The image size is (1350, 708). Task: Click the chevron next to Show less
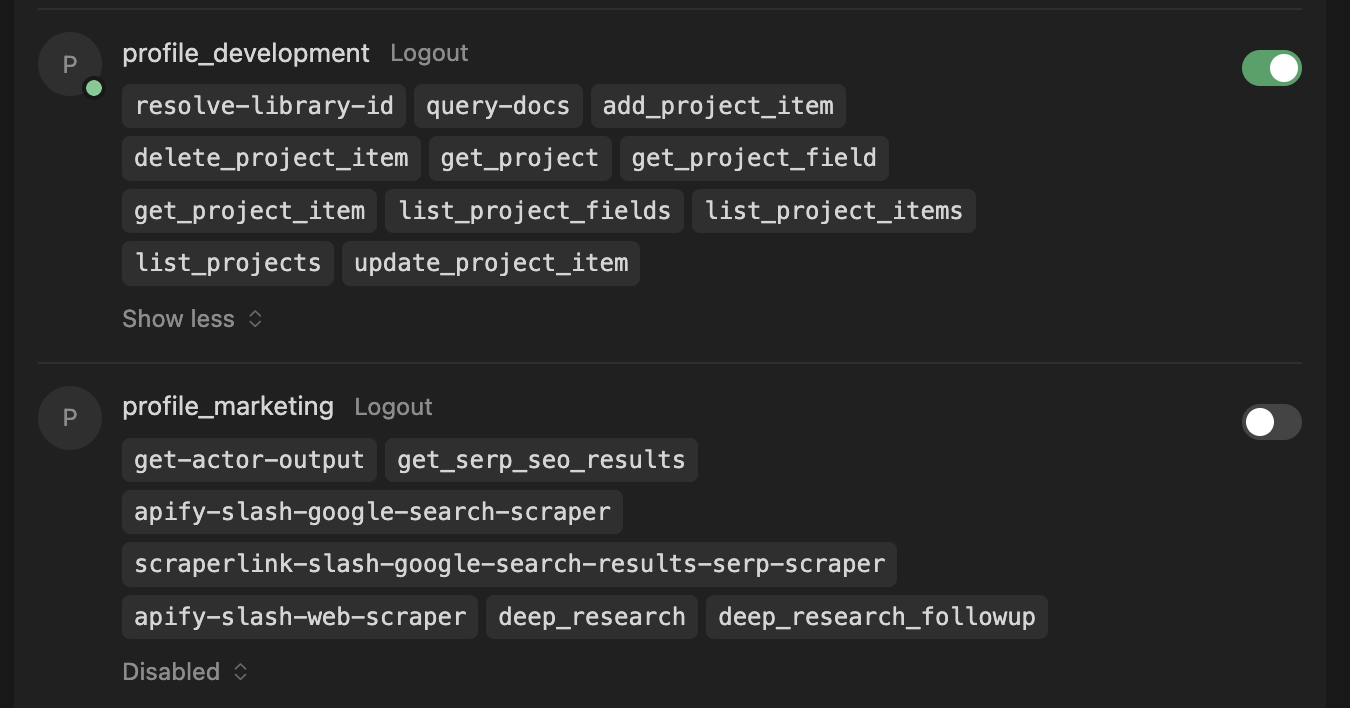point(255,318)
